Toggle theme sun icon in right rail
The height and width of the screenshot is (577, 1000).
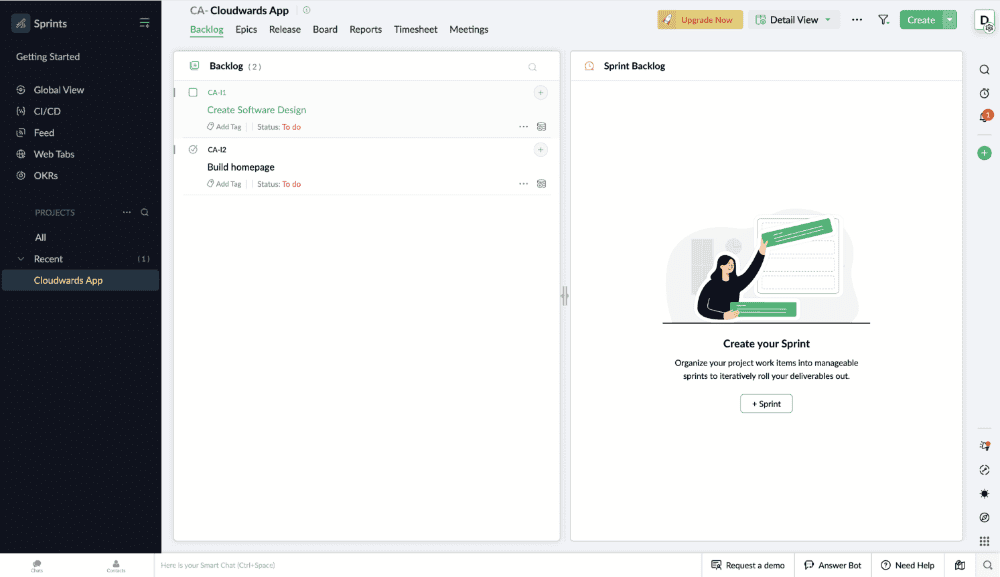(985, 493)
